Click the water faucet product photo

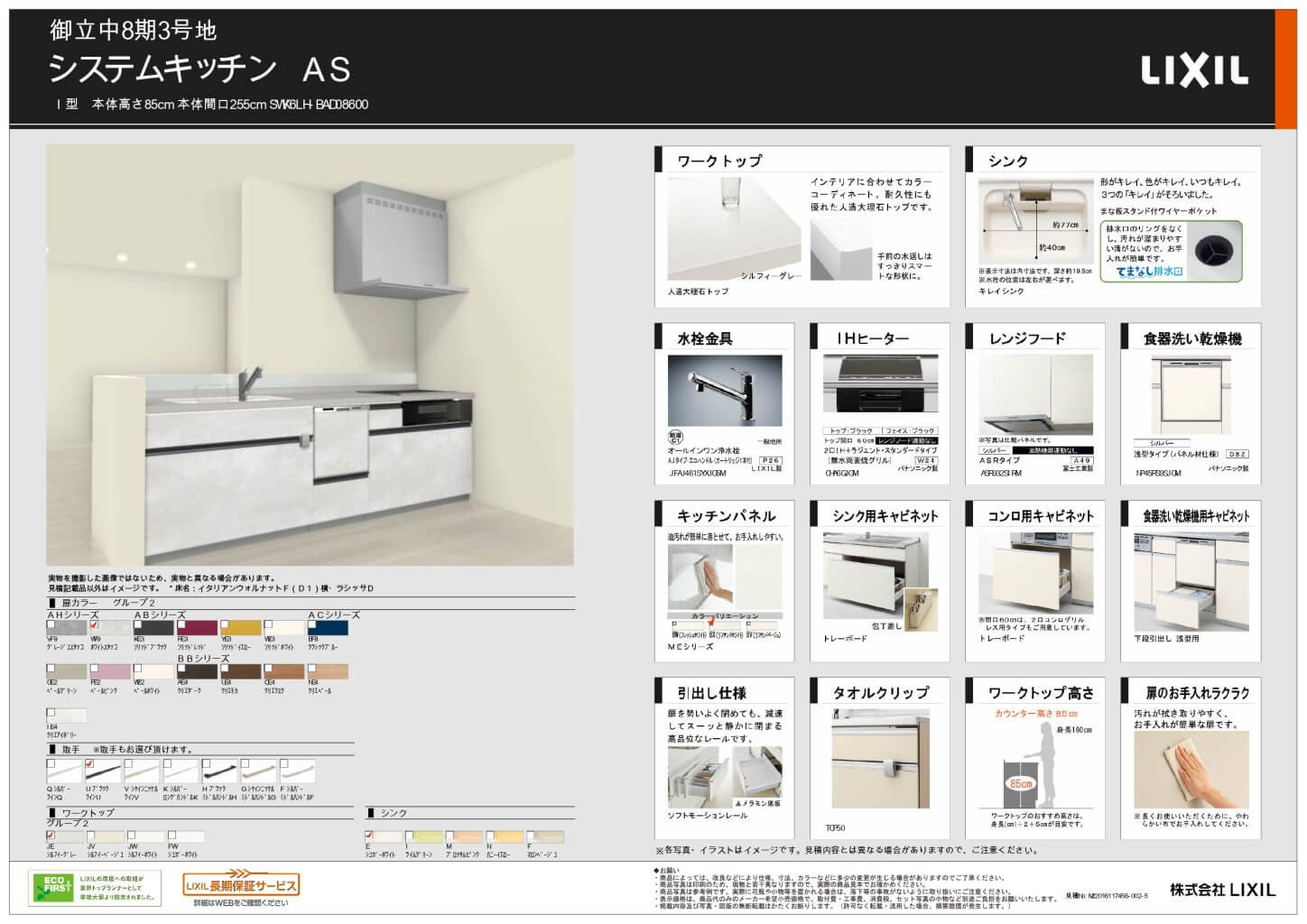tap(724, 391)
